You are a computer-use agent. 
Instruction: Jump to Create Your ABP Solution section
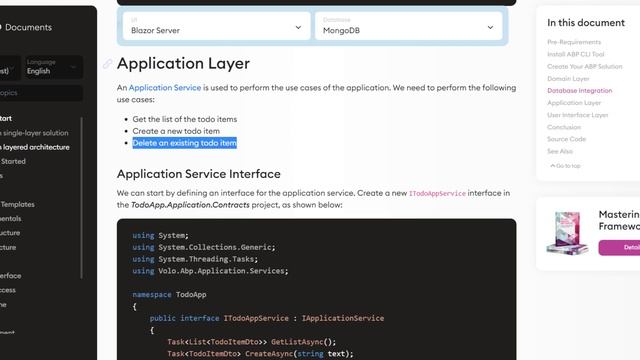[x=584, y=67]
